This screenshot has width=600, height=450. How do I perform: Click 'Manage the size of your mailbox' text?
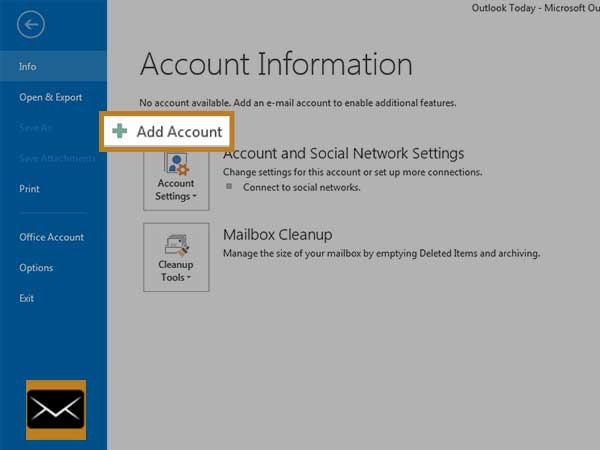(x=382, y=253)
